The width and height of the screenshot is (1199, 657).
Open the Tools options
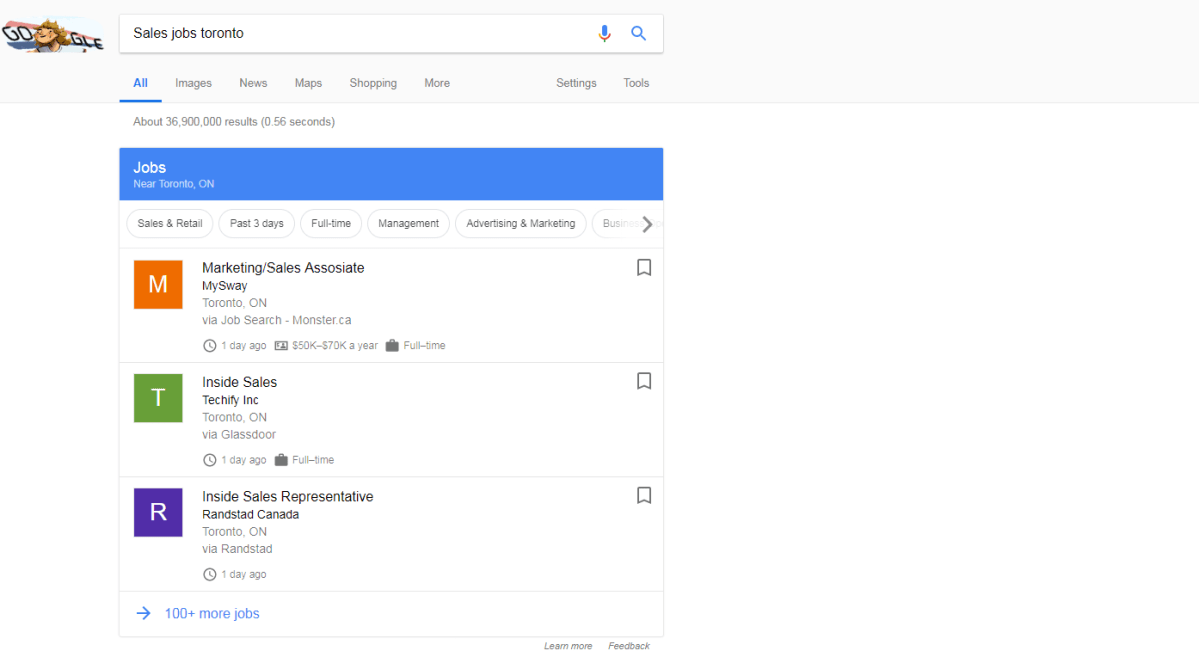click(x=636, y=83)
